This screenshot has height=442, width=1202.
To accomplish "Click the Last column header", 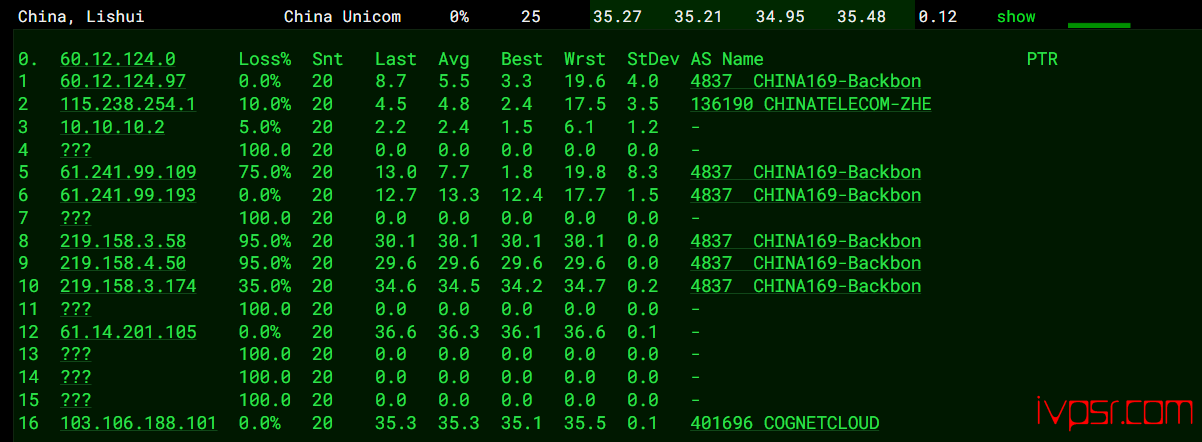I will pyautogui.click(x=396, y=59).
